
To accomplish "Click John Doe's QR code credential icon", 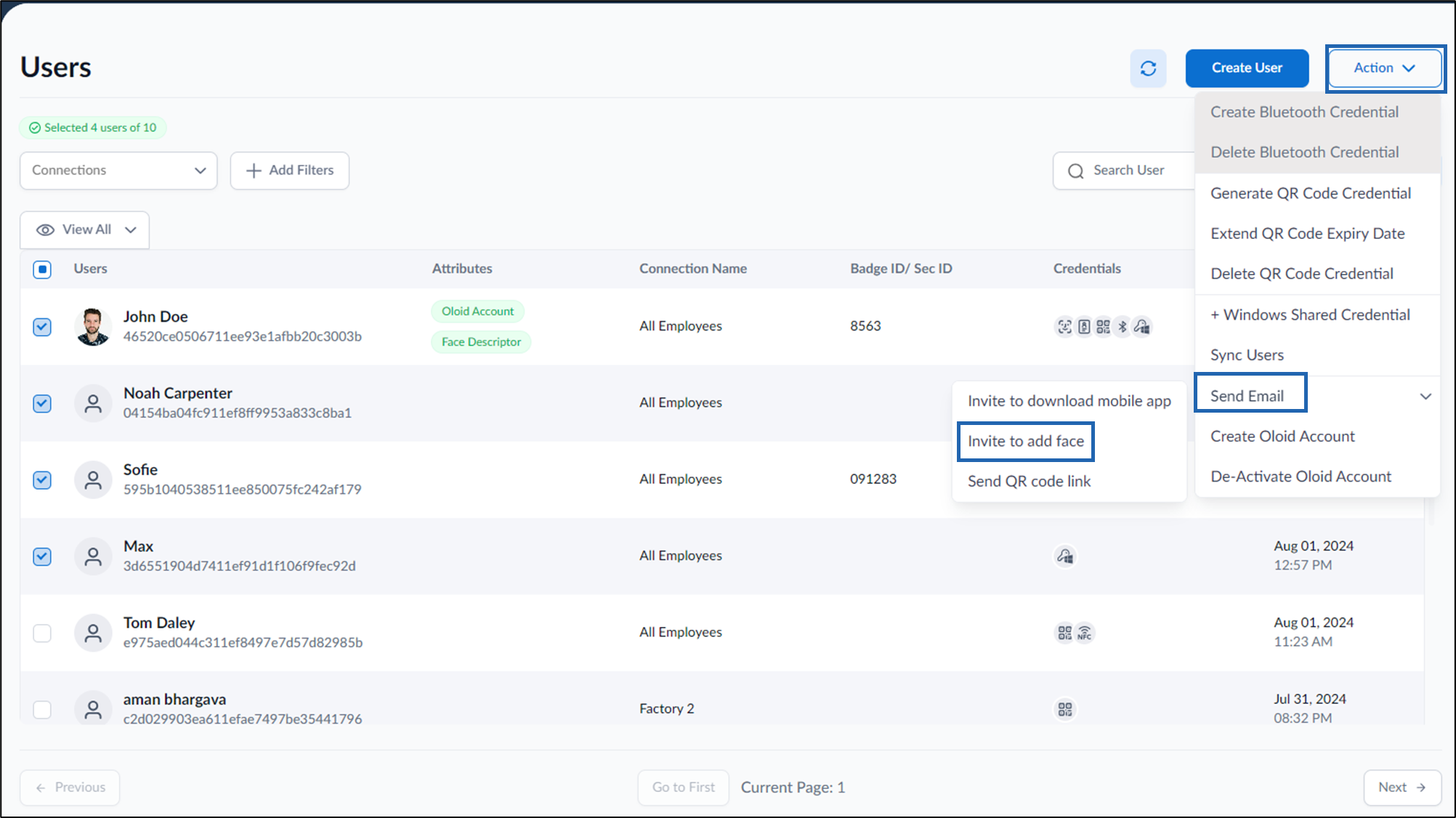I will coord(1103,327).
